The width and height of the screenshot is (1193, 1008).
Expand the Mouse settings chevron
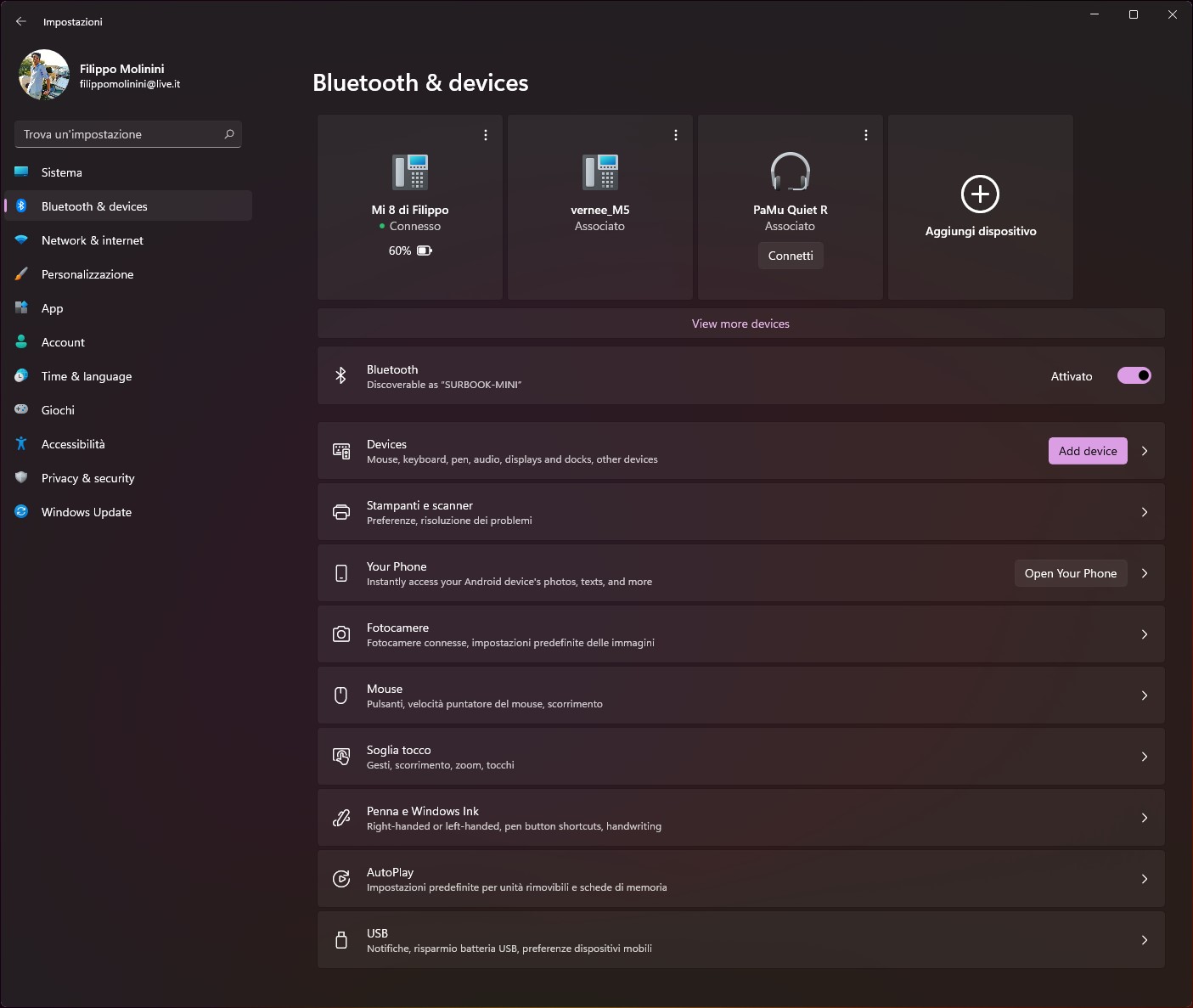(1145, 695)
